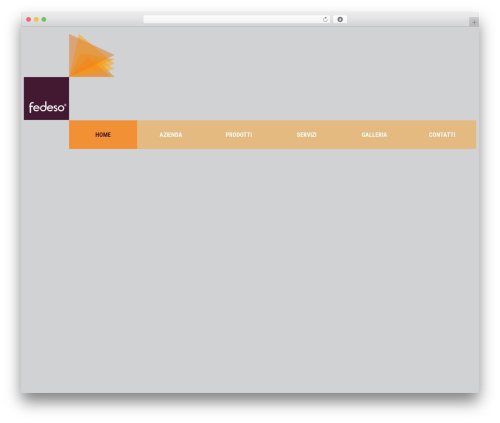Close the browser window with red button
This screenshot has height=423, width=500.
[29, 19]
